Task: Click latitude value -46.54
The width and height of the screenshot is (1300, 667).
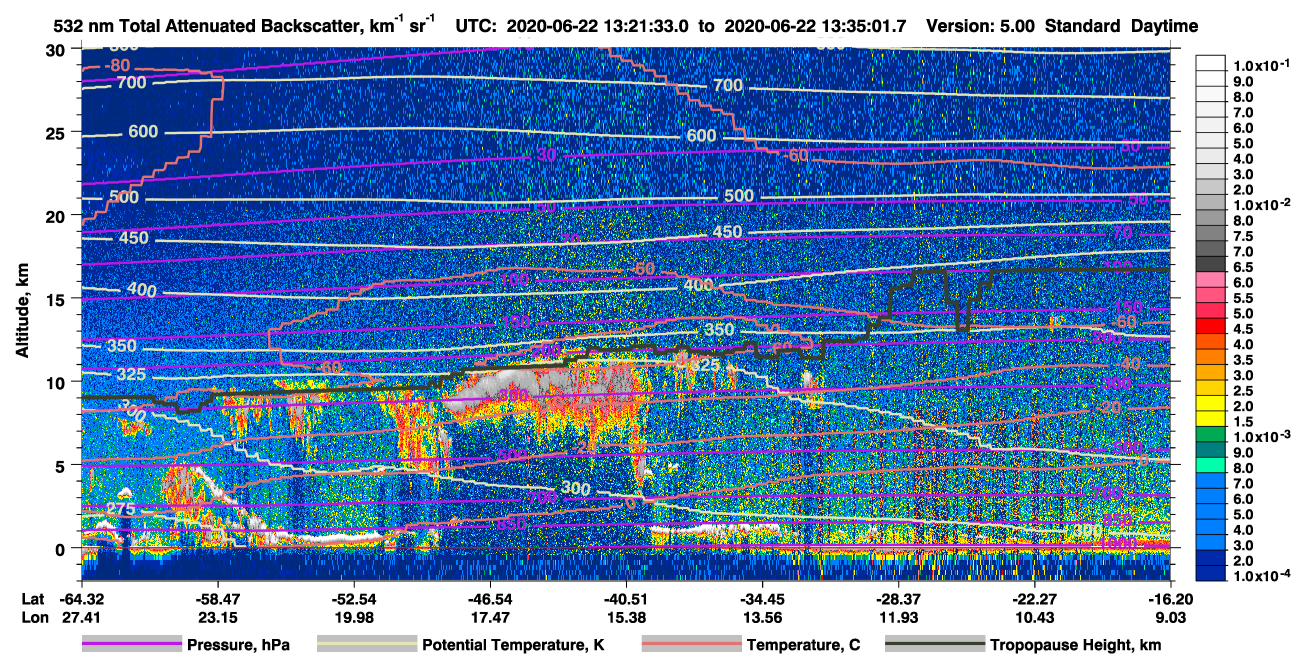Action: tap(489, 599)
